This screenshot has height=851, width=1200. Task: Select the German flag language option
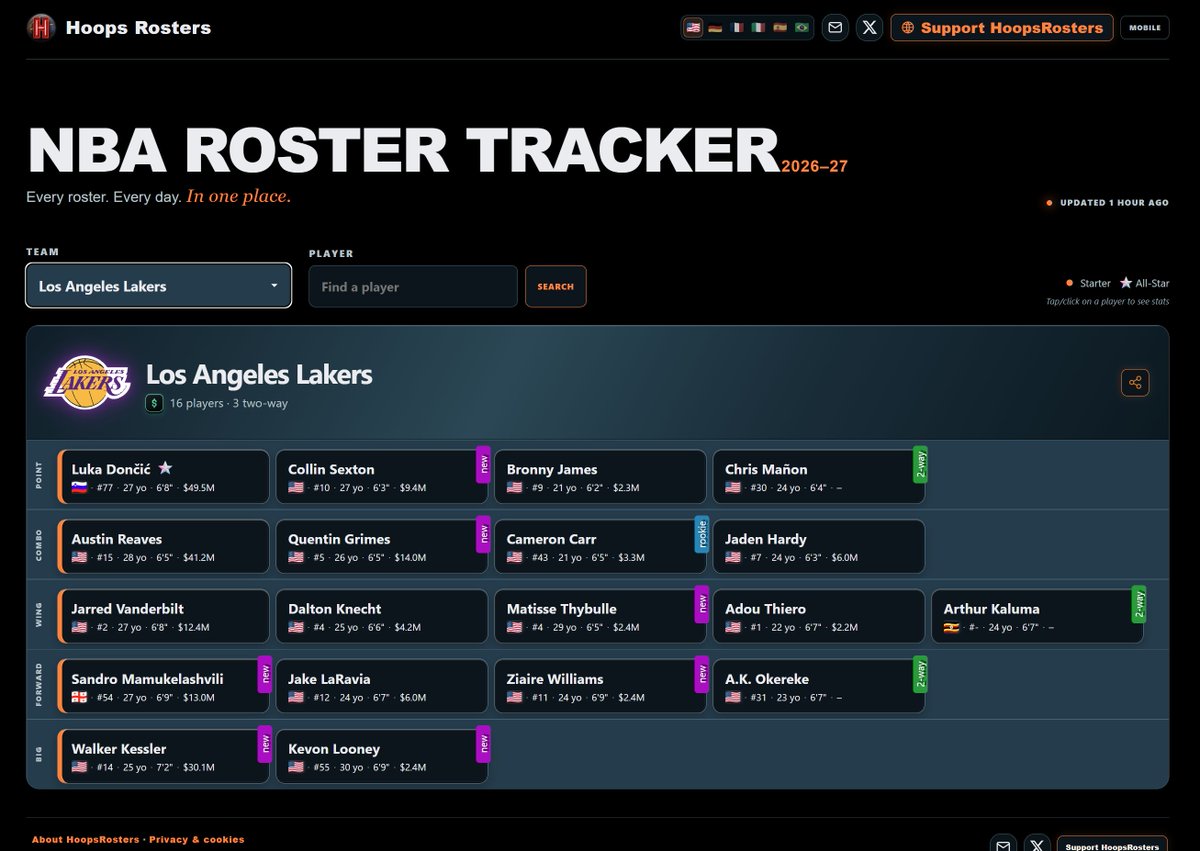click(x=715, y=28)
